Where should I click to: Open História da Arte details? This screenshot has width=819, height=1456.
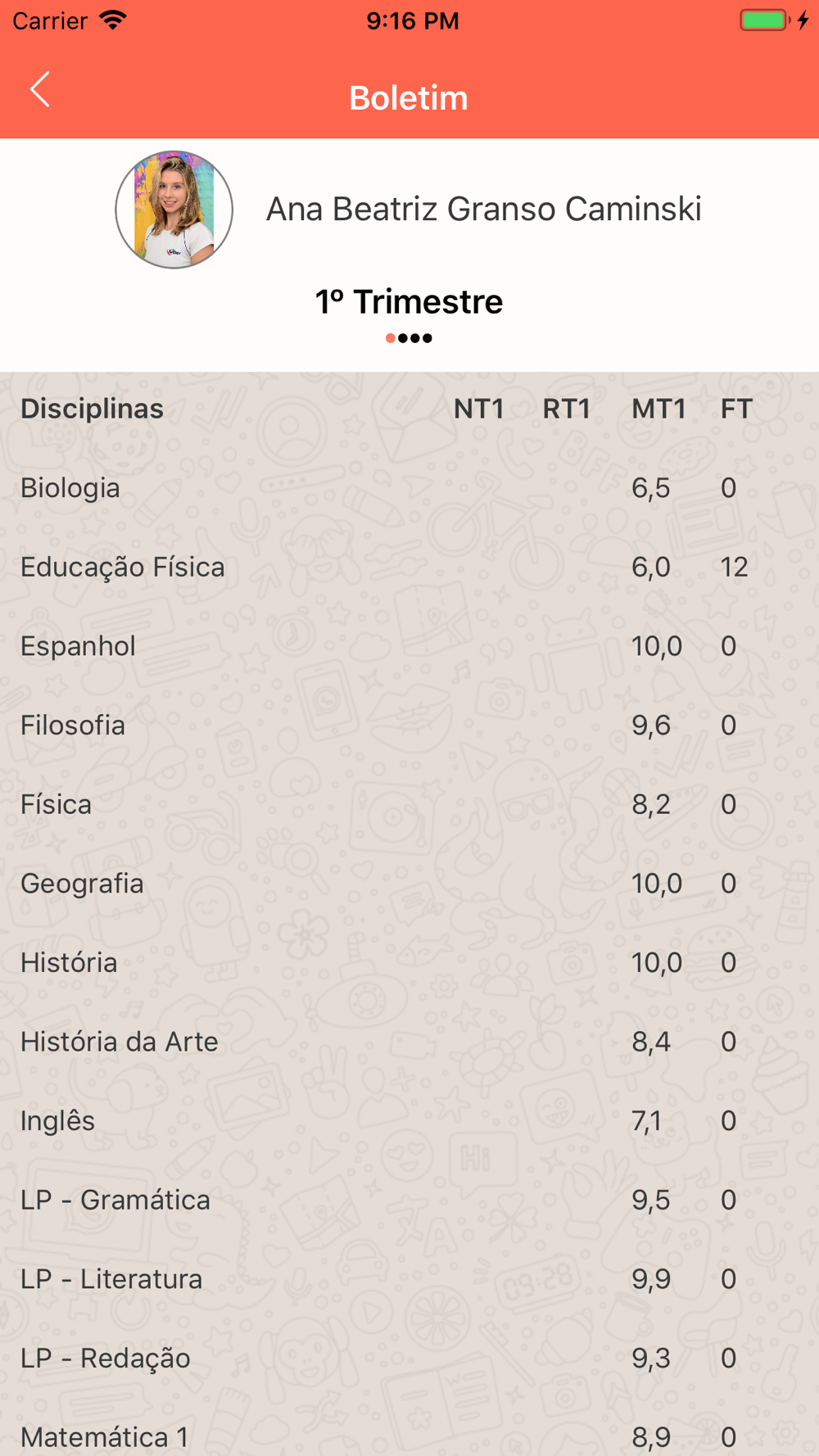click(120, 1042)
